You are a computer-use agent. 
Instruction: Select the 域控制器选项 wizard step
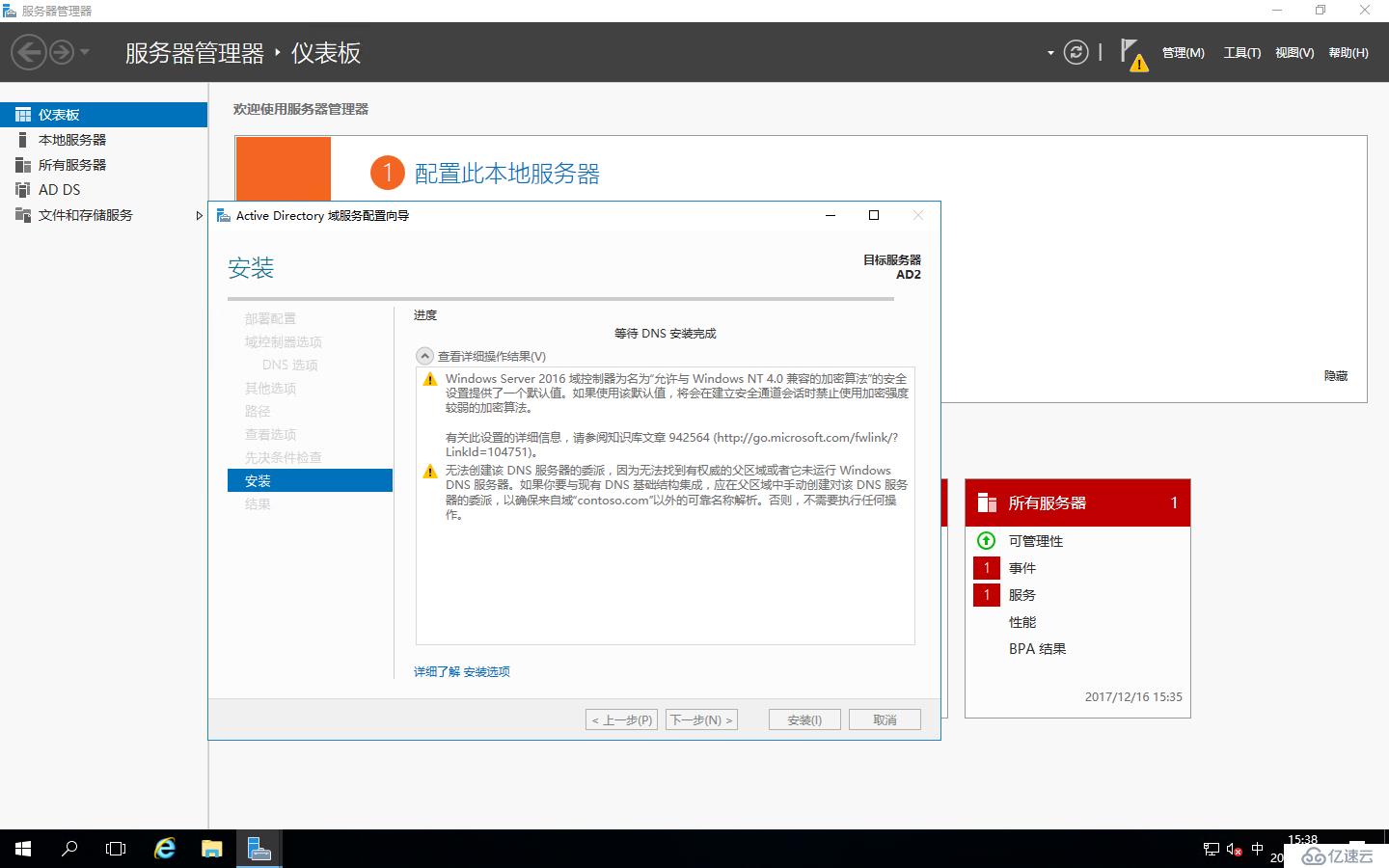point(284,341)
